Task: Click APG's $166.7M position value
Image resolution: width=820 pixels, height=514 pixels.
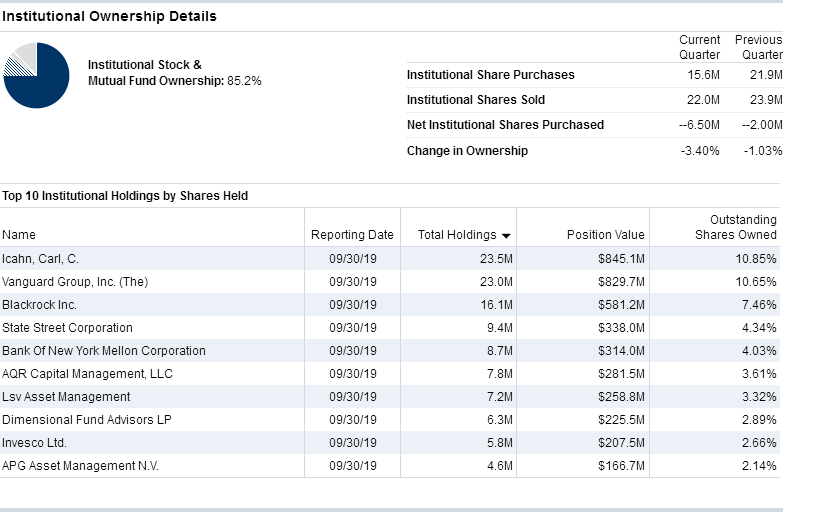Action: pos(621,466)
